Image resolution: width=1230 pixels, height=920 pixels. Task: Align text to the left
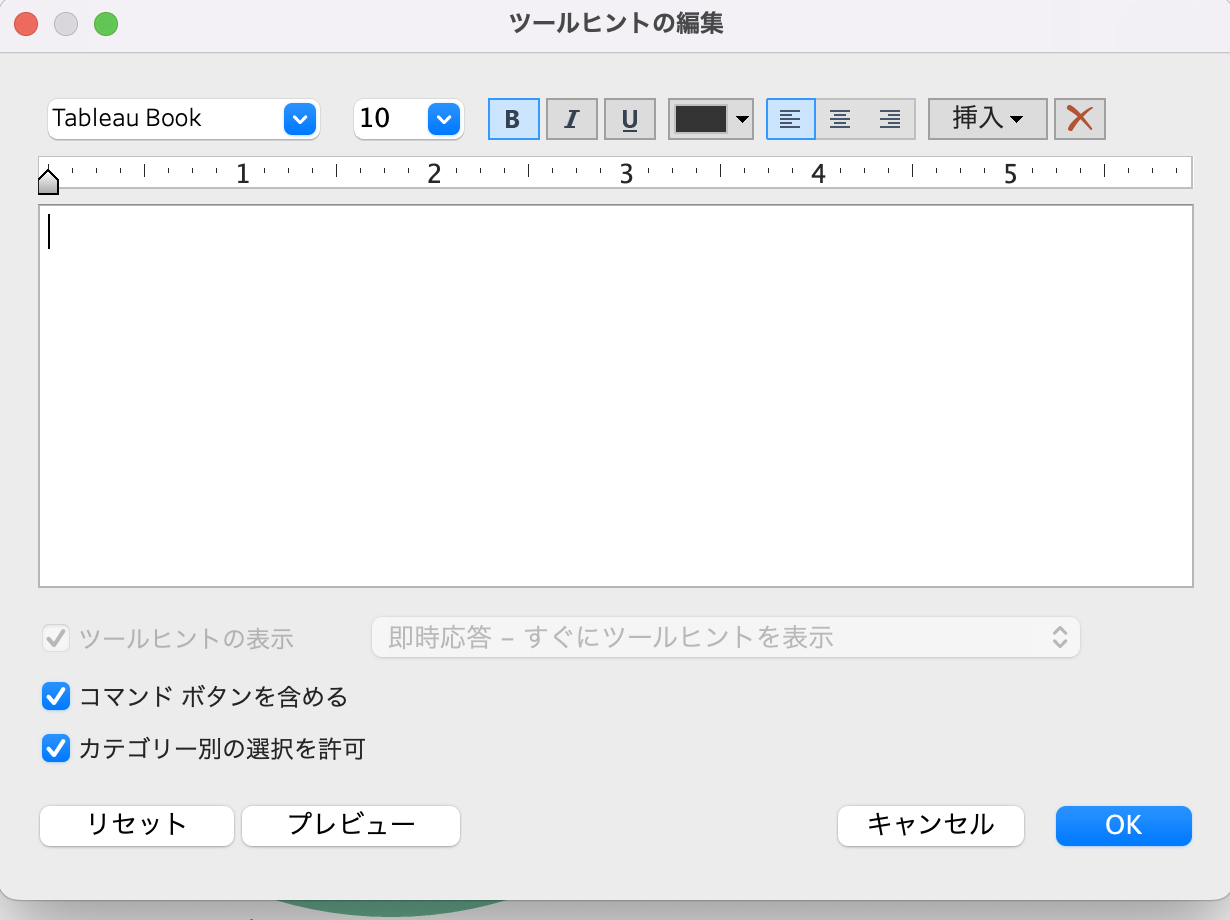coord(790,119)
